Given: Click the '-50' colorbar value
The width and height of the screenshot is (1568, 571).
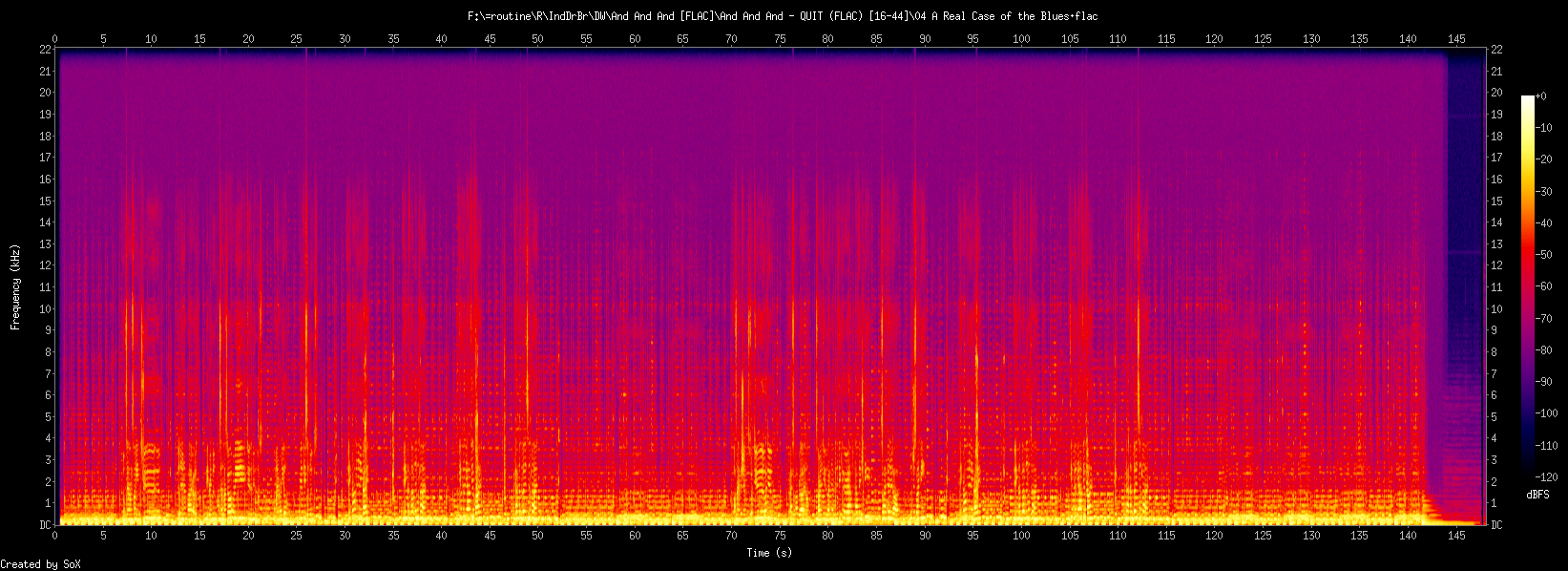Looking at the screenshot, I should [x=1543, y=255].
